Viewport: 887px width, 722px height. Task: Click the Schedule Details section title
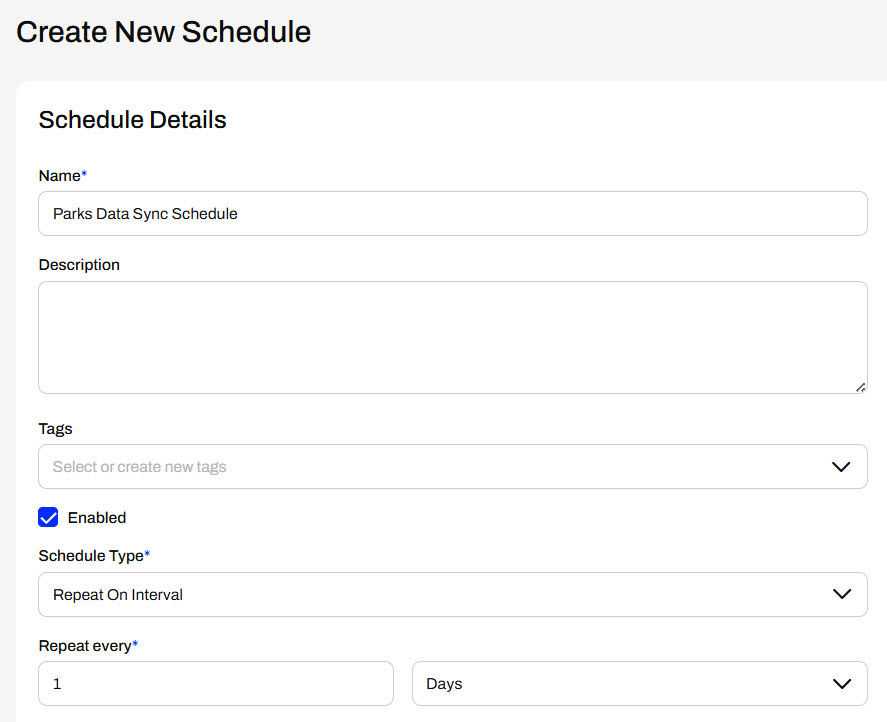132,120
